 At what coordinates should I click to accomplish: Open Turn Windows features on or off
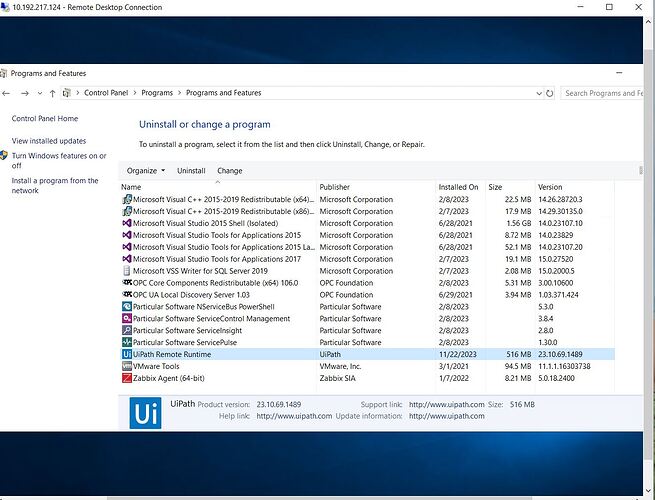pyautogui.click(x=59, y=160)
